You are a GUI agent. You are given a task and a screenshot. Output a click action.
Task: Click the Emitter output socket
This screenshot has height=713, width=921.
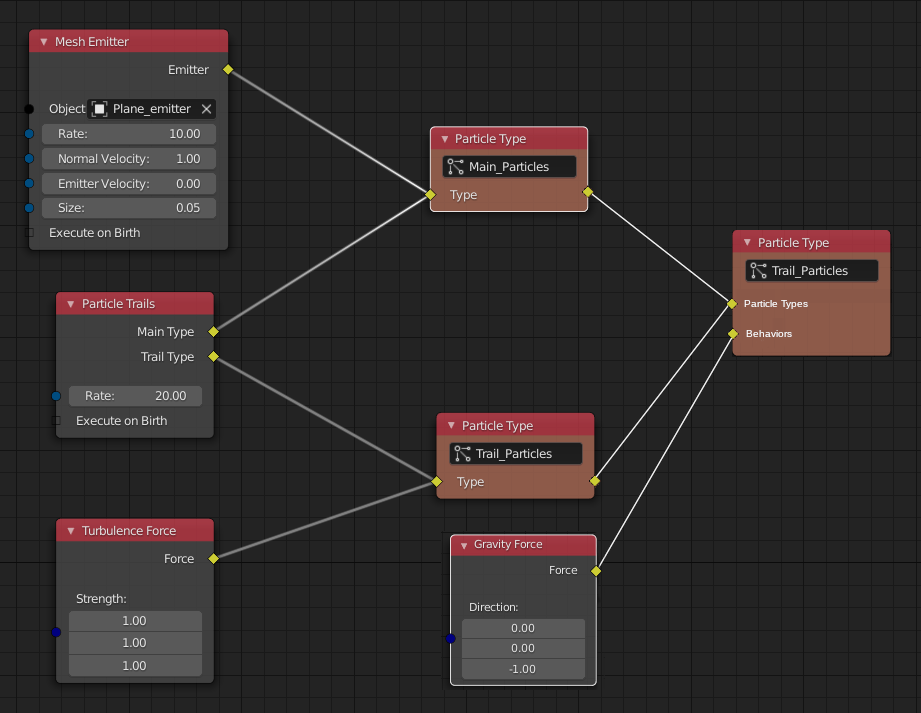coord(228,70)
